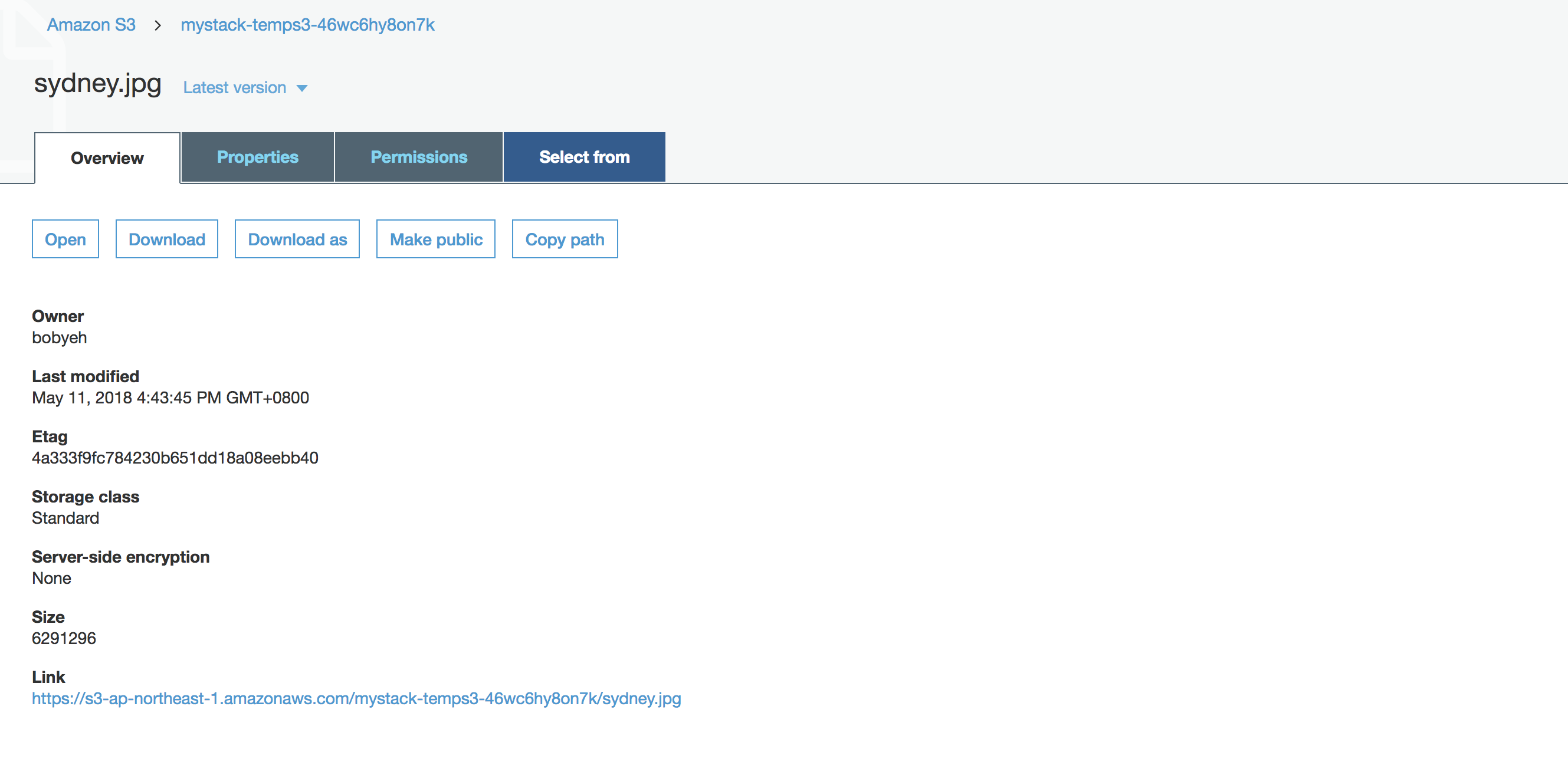Click the Amazon S3 breadcrumb link
Screen dimensions: 1568x762
point(91,25)
